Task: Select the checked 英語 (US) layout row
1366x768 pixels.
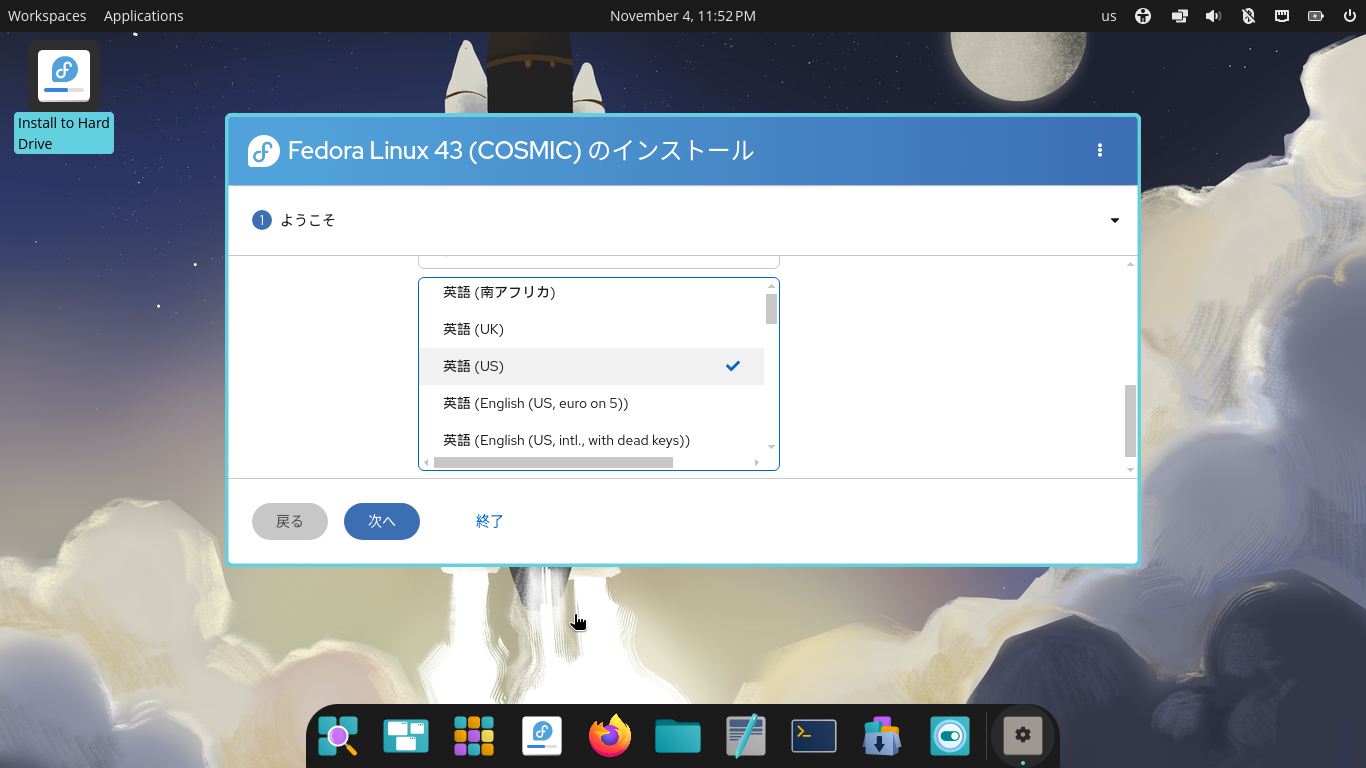Action: [591, 366]
